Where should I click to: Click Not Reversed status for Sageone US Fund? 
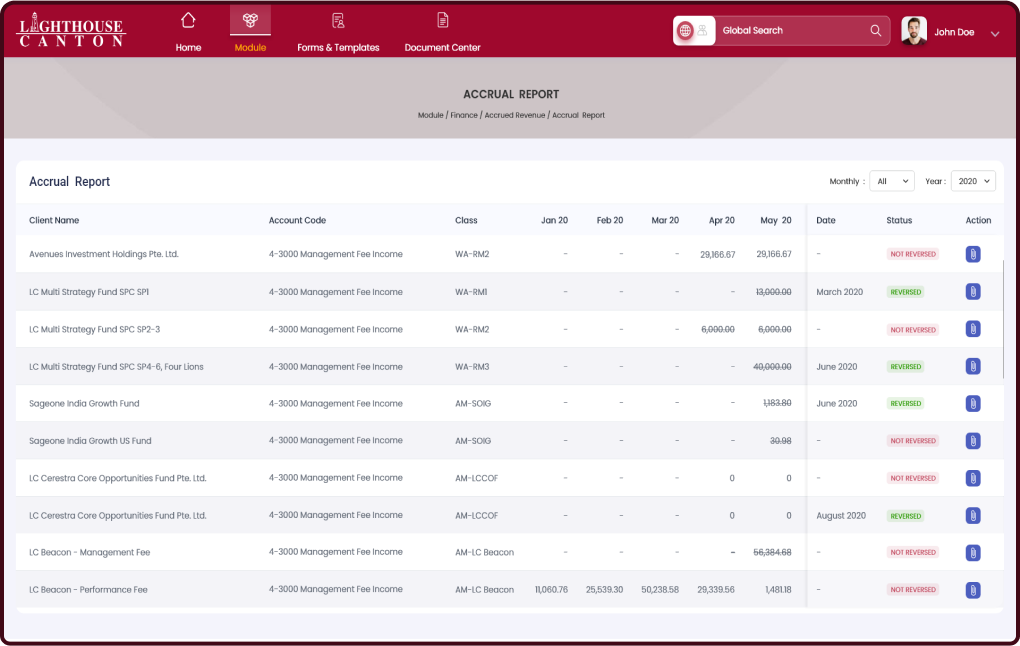913,441
